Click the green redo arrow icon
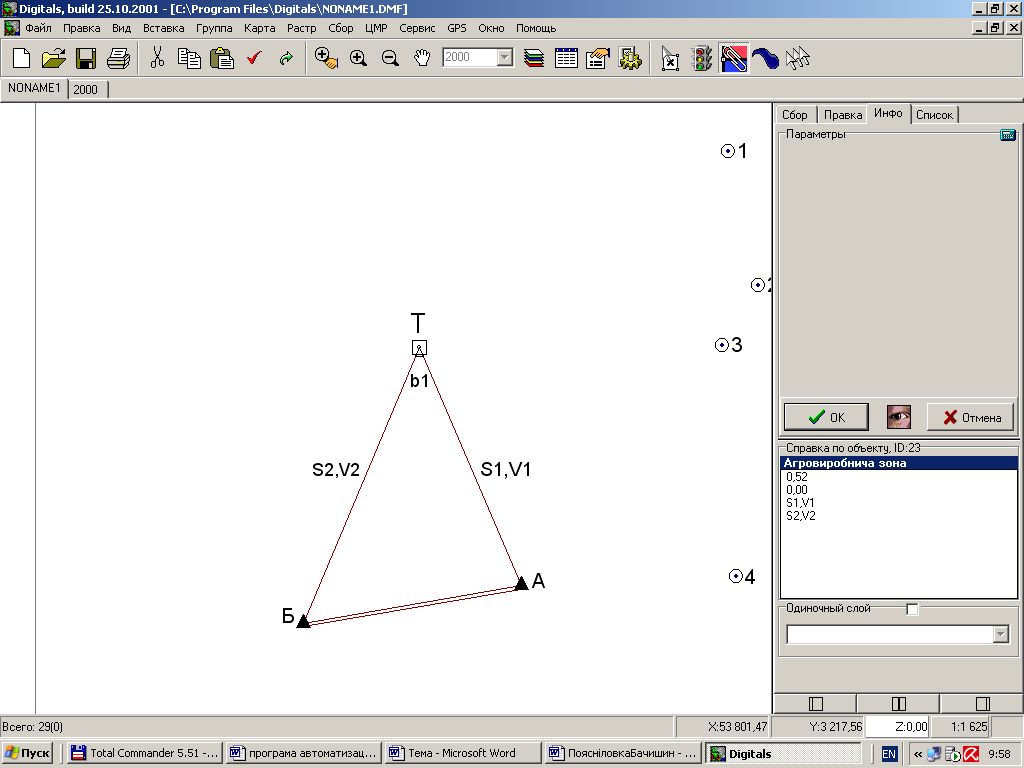Viewport: 1024px width, 768px height. [286, 59]
